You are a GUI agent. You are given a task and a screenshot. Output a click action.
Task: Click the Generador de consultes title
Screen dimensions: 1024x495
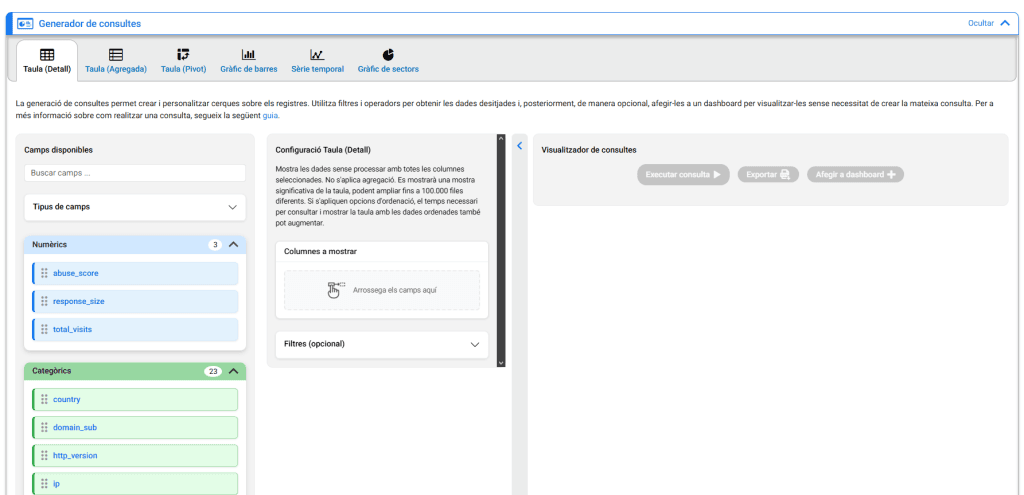89,24
